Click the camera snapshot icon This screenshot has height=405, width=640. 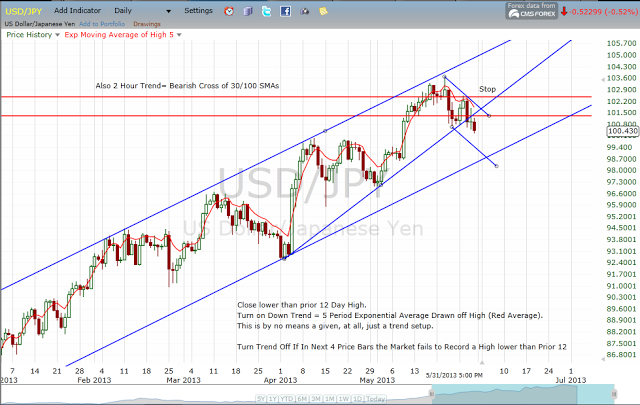point(304,11)
